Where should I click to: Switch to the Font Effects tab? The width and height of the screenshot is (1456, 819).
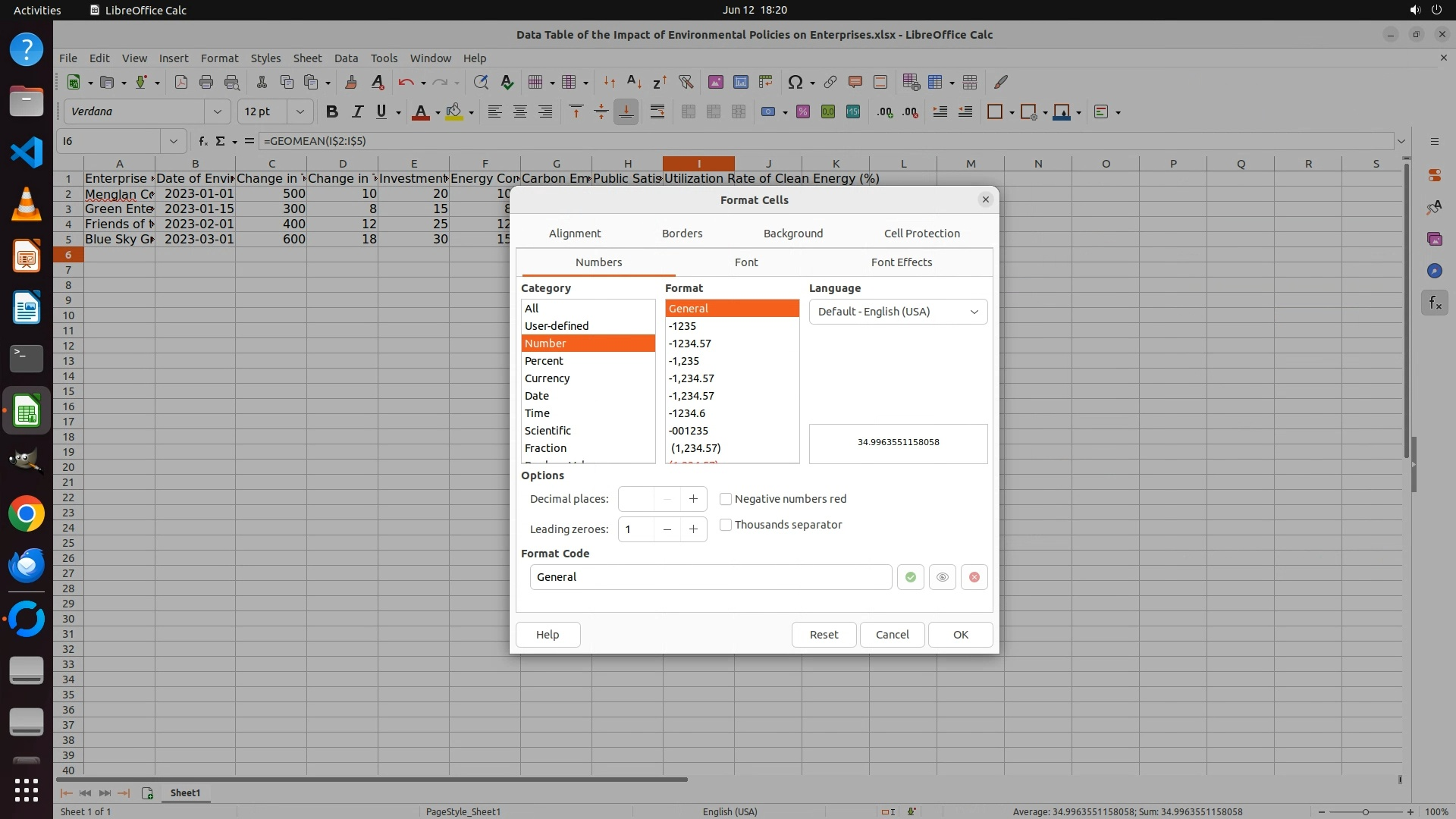click(x=901, y=262)
